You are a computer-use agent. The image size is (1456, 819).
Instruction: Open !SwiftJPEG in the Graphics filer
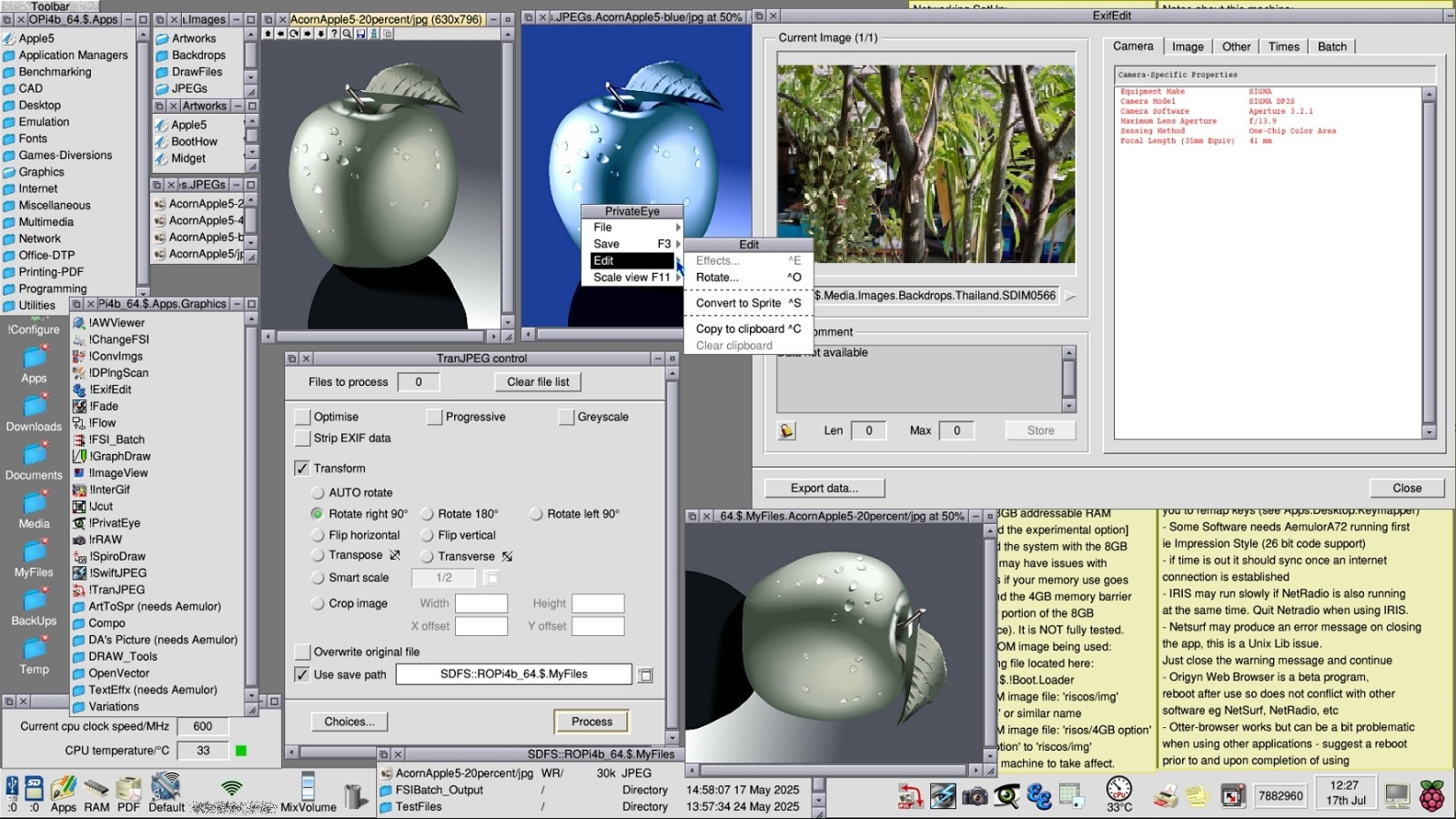(x=110, y=572)
